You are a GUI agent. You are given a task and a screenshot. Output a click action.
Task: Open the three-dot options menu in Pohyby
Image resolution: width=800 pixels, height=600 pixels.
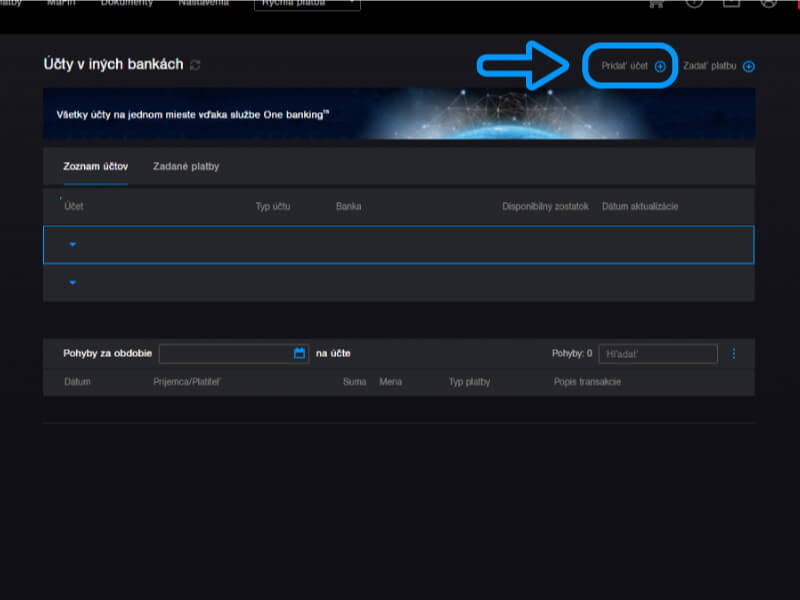coord(733,353)
